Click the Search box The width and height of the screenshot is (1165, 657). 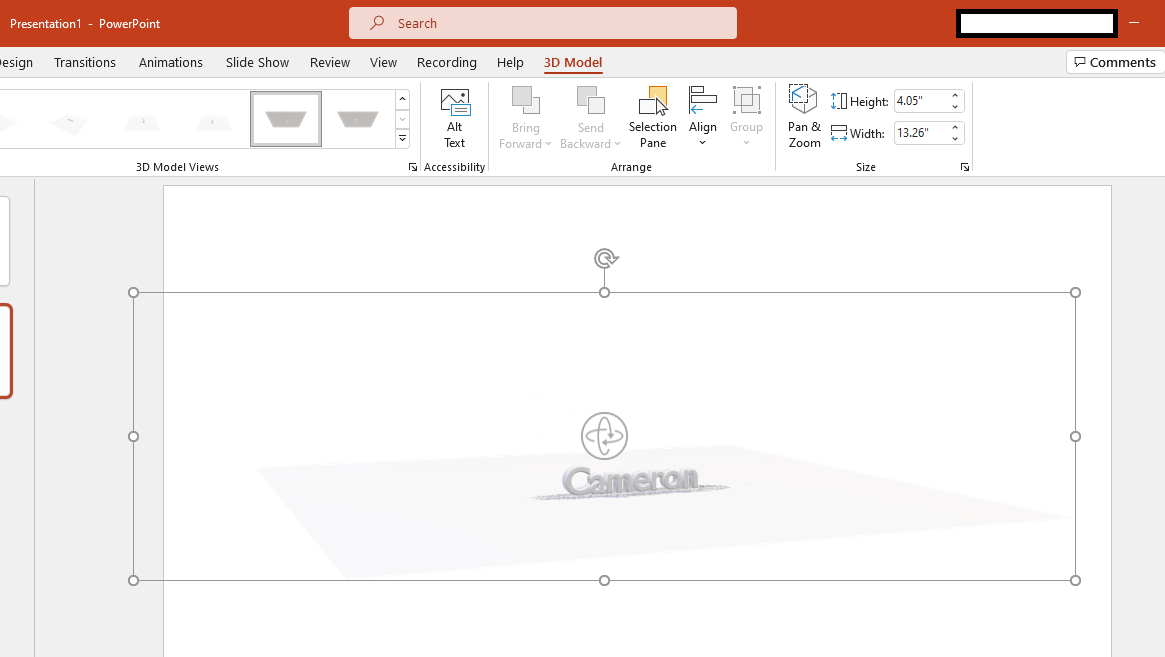click(542, 23)
